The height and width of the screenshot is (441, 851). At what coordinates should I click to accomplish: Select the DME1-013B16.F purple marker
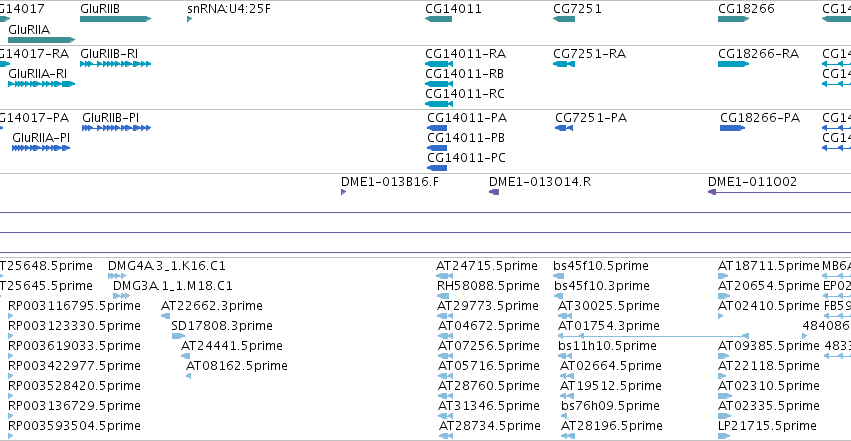pos(344,192)
